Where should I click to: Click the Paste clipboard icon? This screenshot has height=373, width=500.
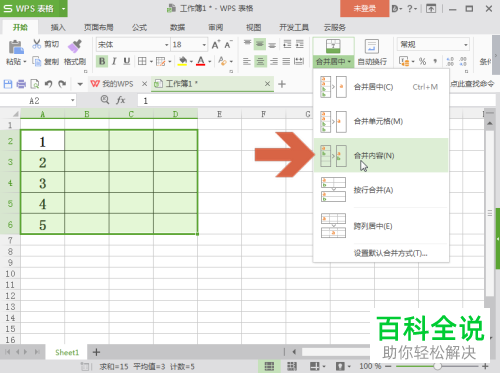pos(15,47)
